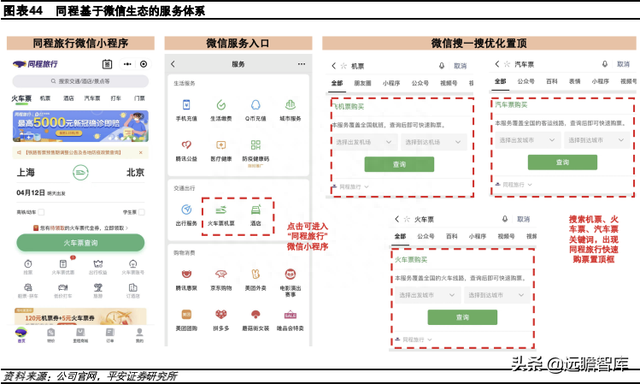This screenshot has width=640, height=384.
Task: Open 选择到达机场 dropdown in 机票 search
Action: (x=433, y=142)
